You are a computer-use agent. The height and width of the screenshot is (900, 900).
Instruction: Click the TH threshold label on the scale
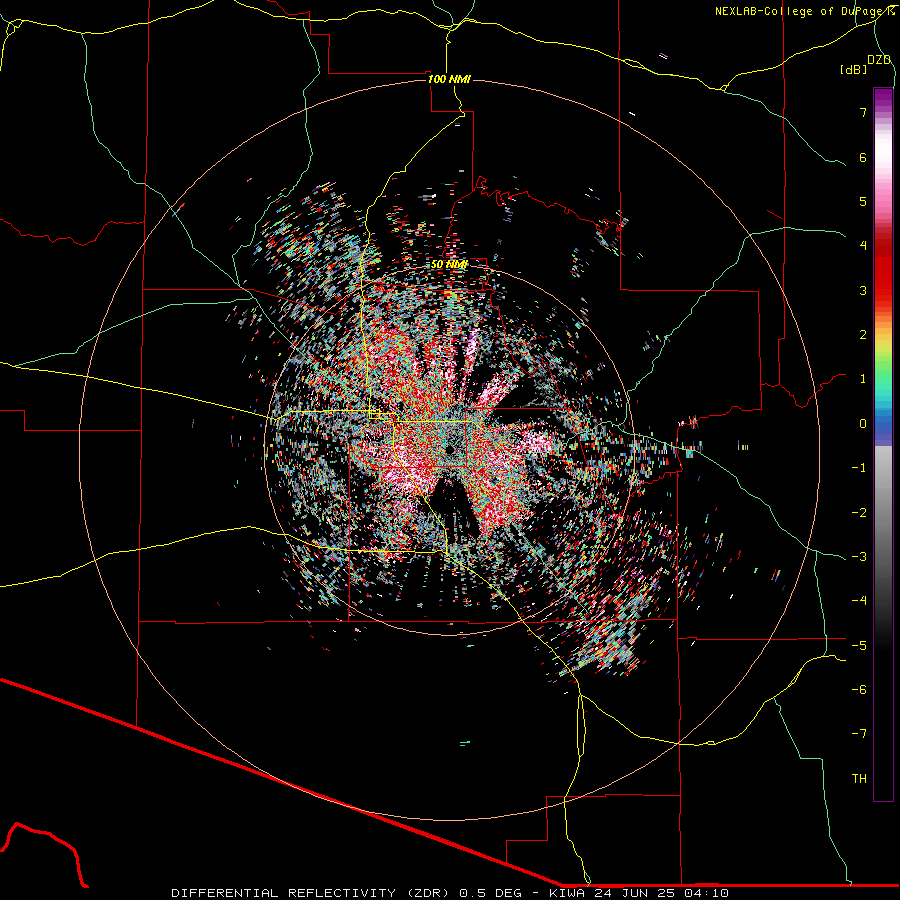pyautogui.click(x=859, y=779)
